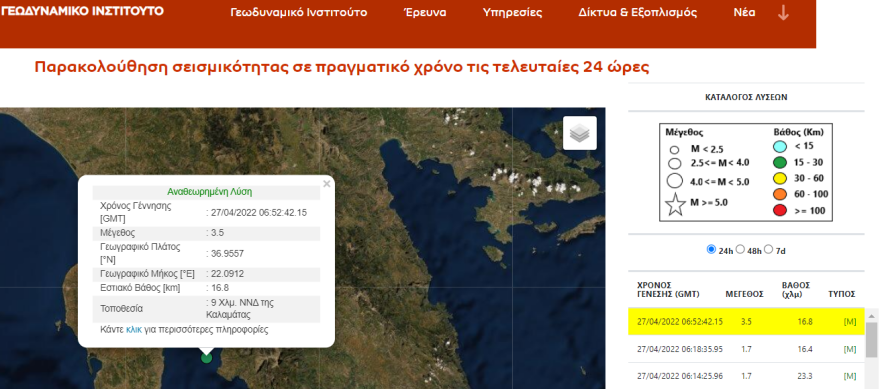
Task: Click the [M] type link in 06:52:42 row
Action: tap(850, 322)
